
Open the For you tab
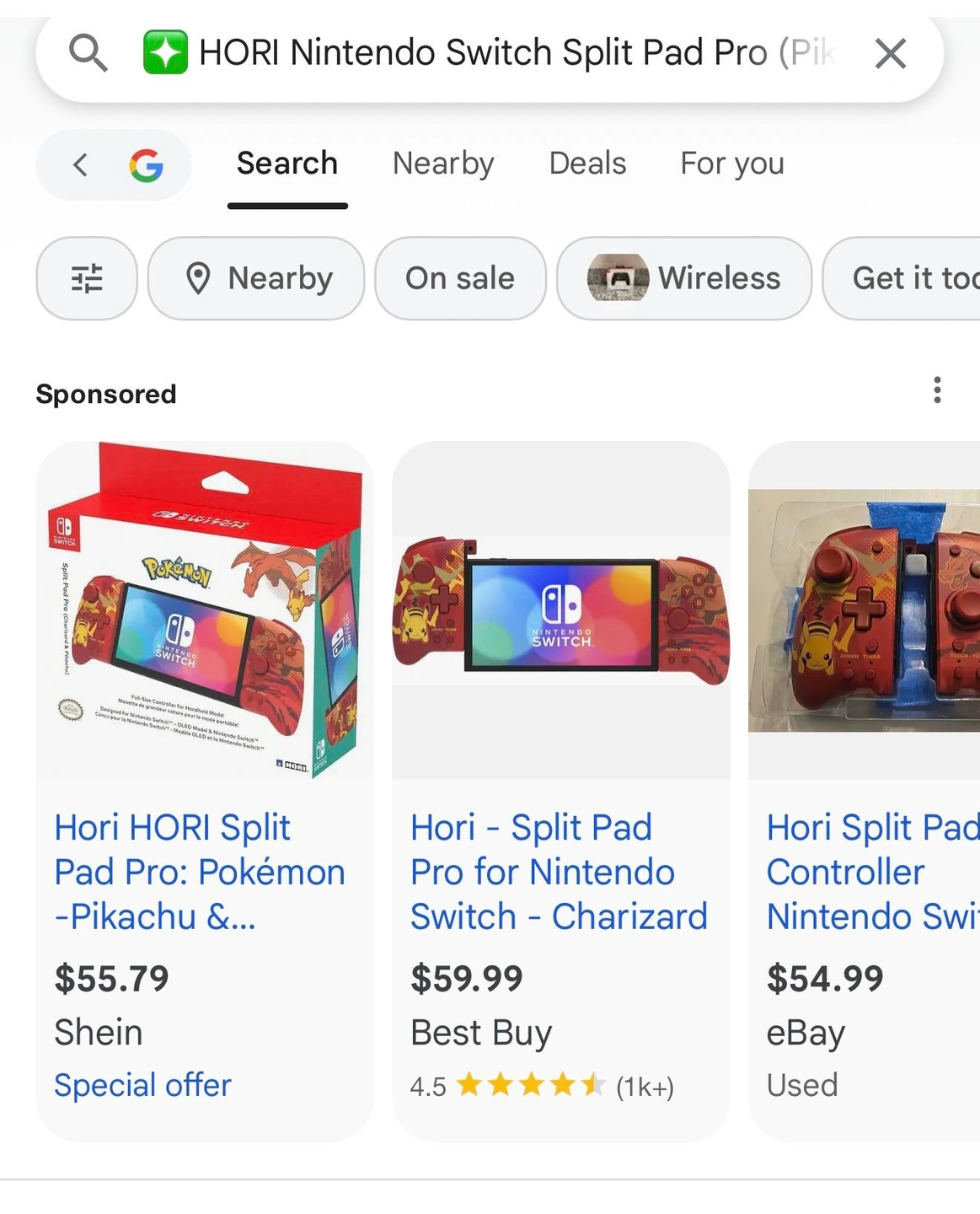click(731, 164)
